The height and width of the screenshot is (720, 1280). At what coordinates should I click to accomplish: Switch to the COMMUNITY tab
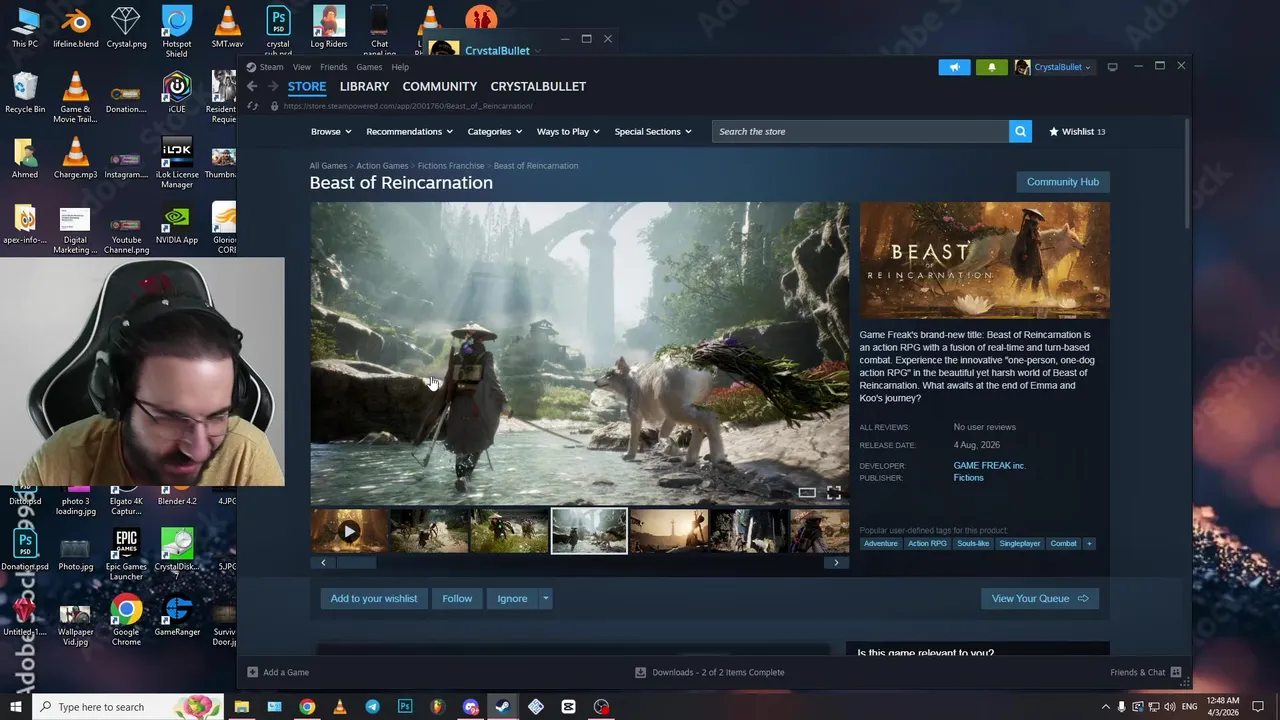[x=439, y=86]
